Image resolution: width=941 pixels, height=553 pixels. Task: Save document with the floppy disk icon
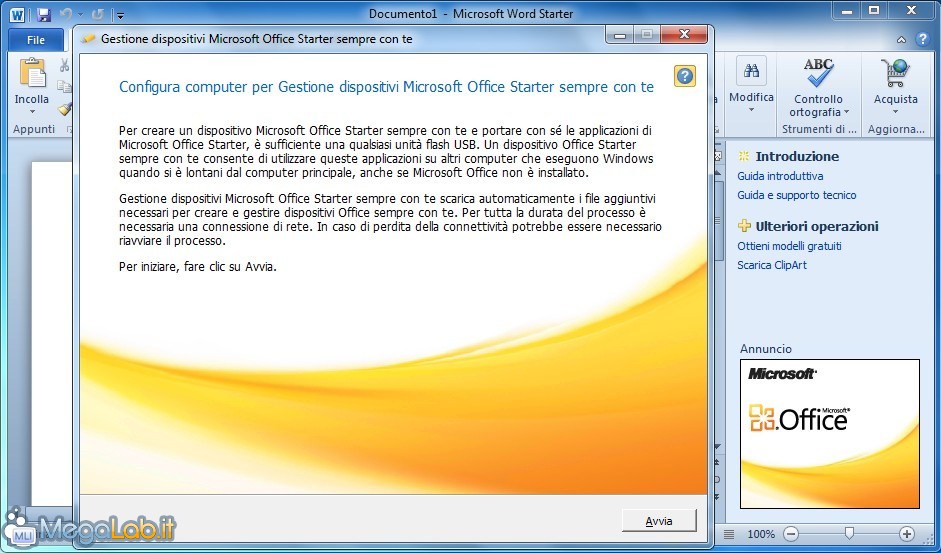[43, 14]
